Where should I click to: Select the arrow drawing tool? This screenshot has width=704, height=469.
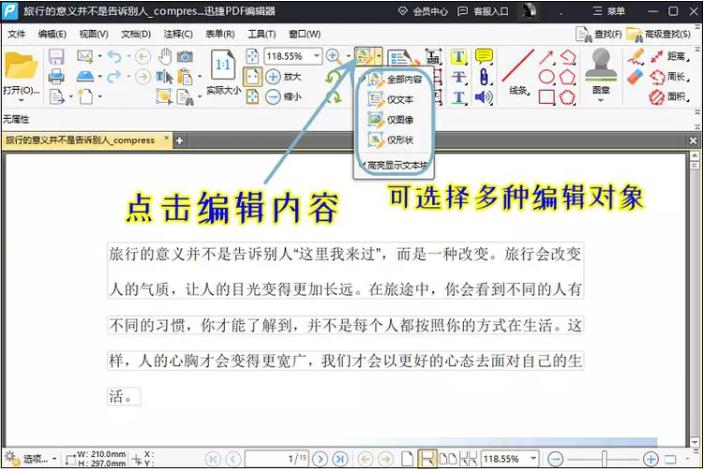tap(546, 57)
